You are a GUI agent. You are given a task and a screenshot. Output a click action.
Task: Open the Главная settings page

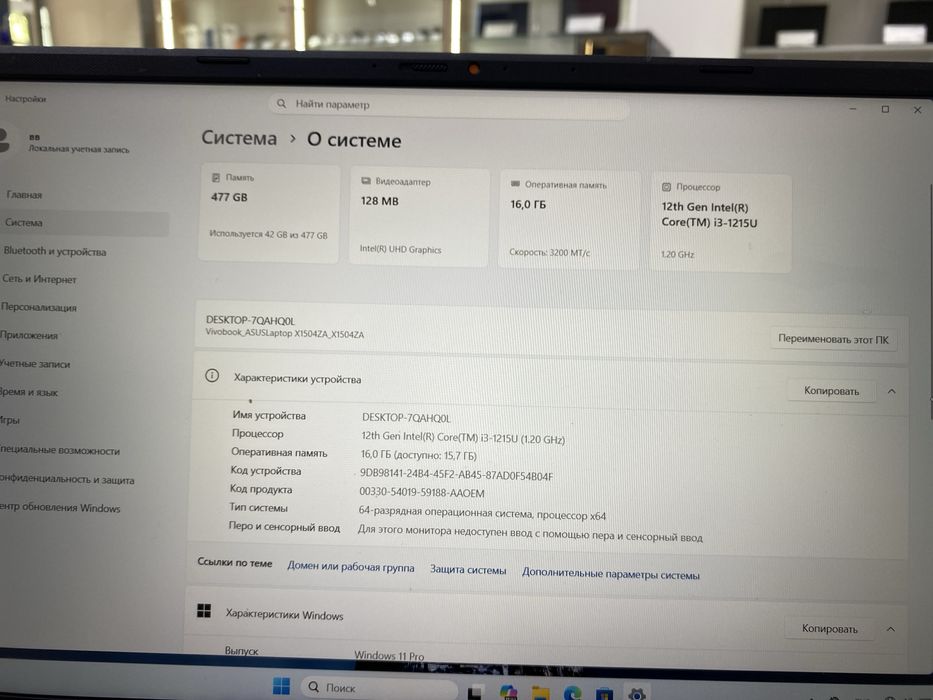click(24, 195)
